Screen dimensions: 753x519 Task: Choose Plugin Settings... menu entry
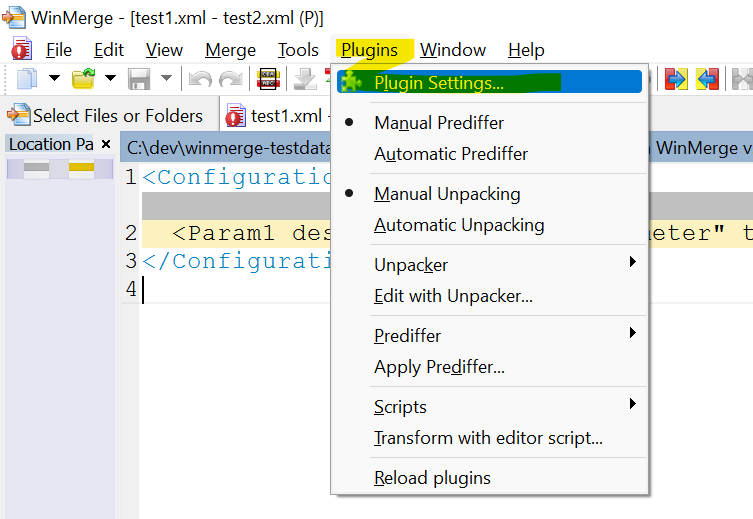tap(489, 82)
